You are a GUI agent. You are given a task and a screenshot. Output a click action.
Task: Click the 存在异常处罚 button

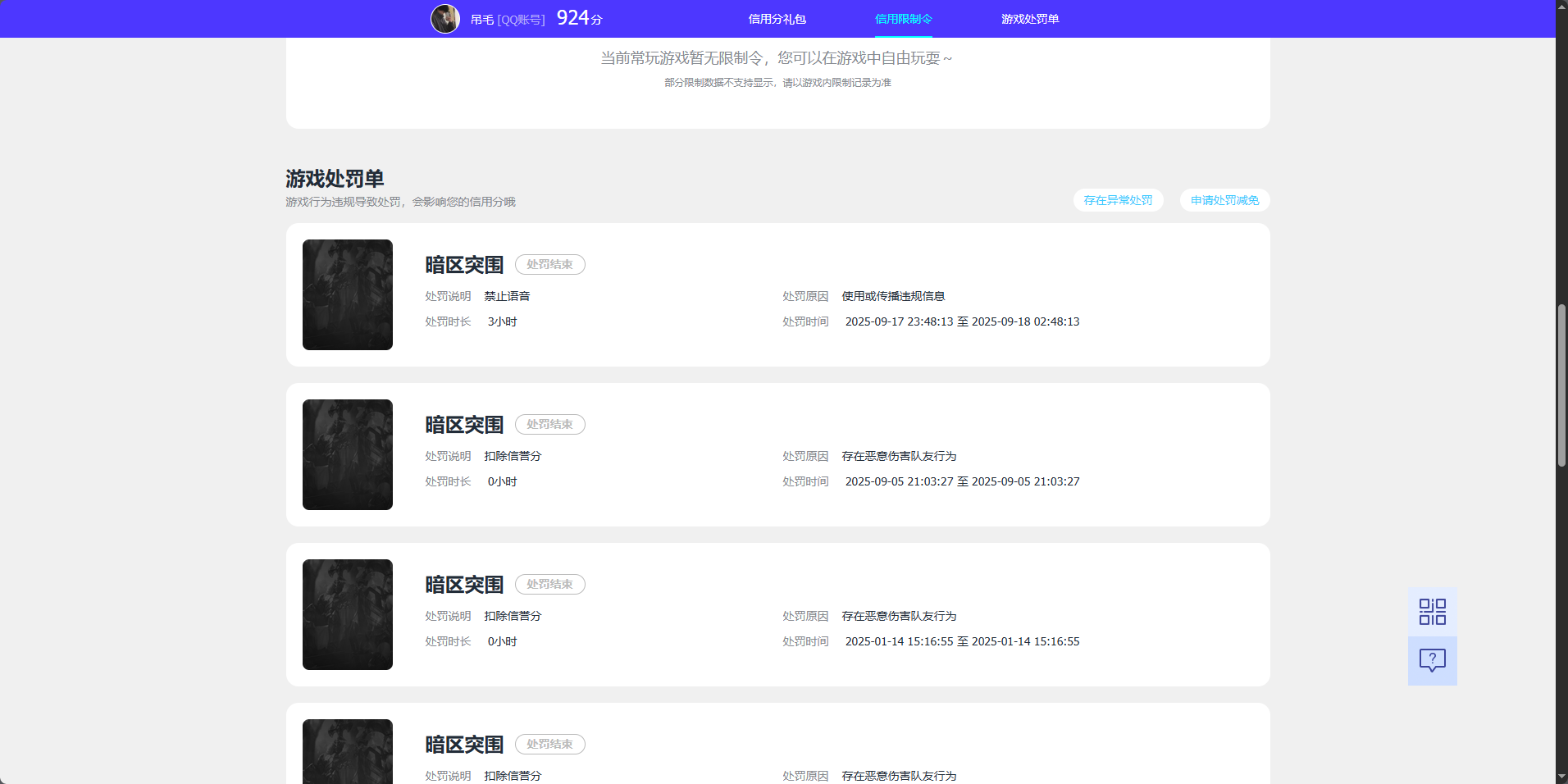click(x=1118, y=200)
